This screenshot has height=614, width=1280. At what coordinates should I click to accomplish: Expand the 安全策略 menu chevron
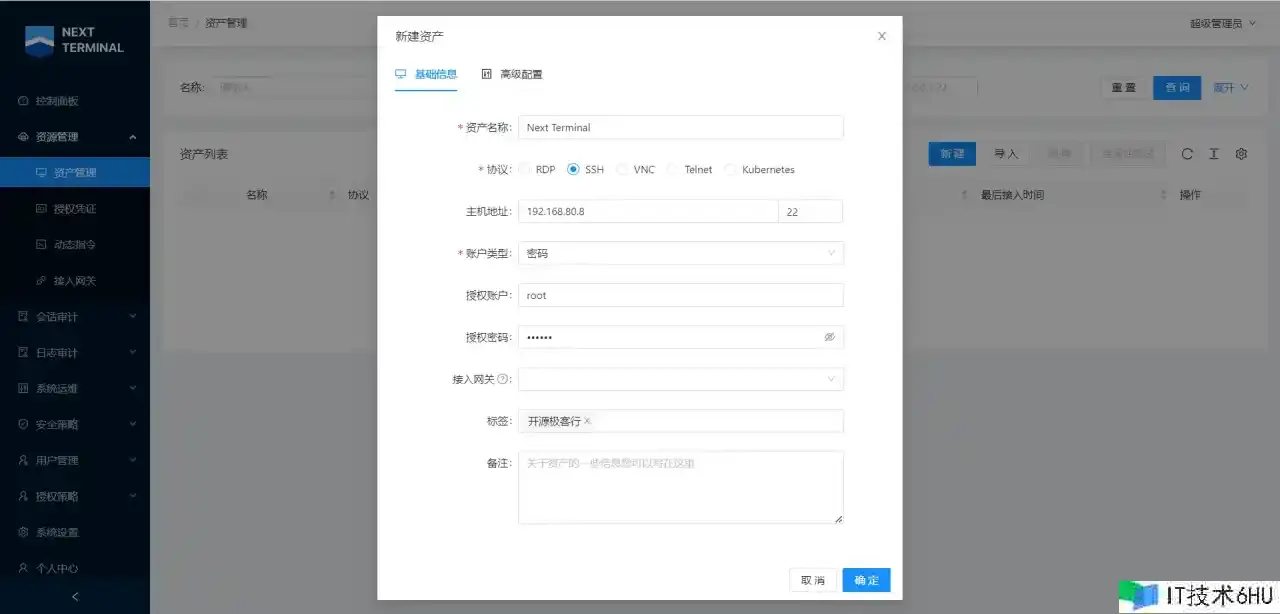[133, 425]
